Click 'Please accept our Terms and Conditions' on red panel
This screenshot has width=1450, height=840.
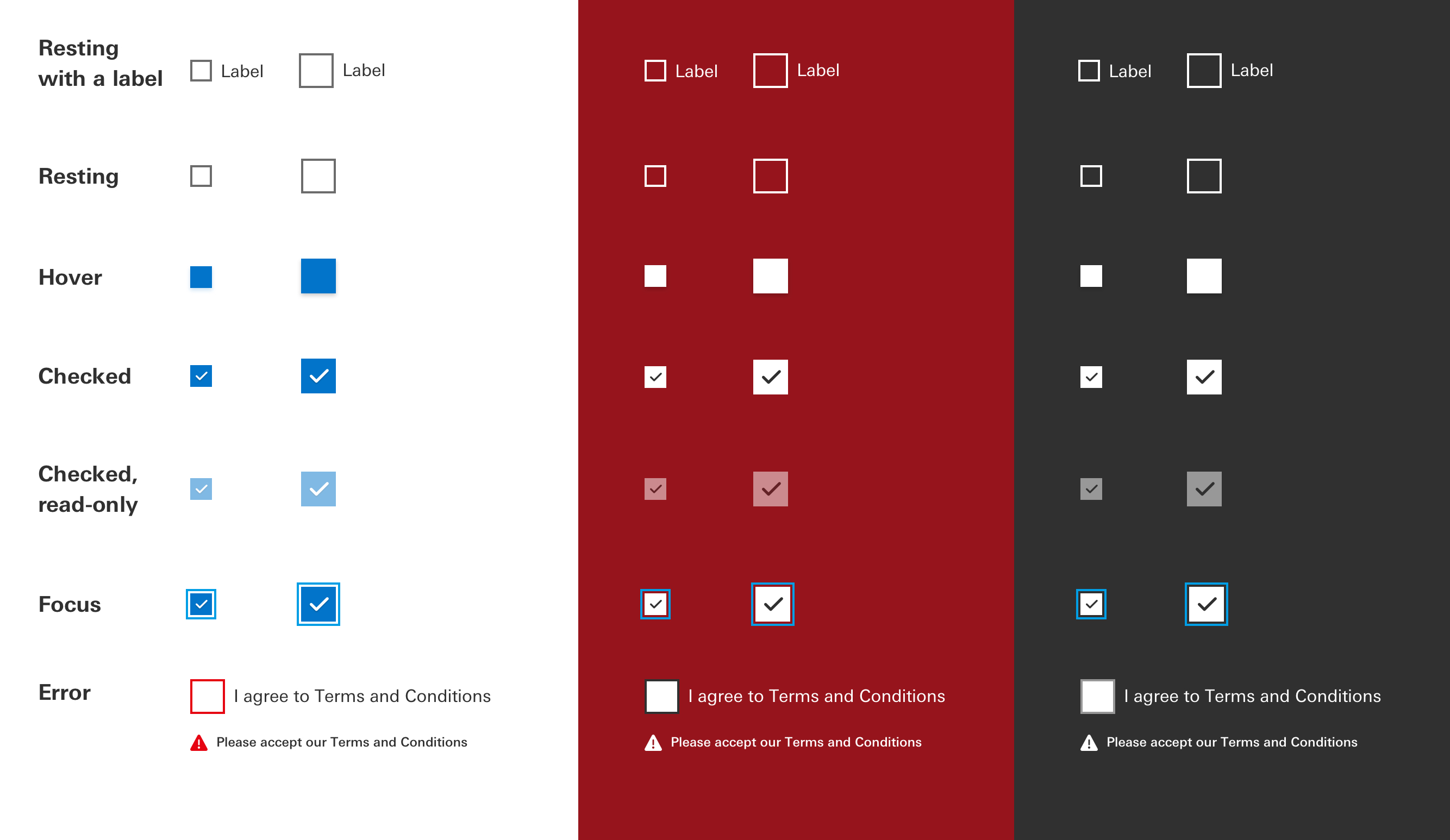tap(796, 742)
